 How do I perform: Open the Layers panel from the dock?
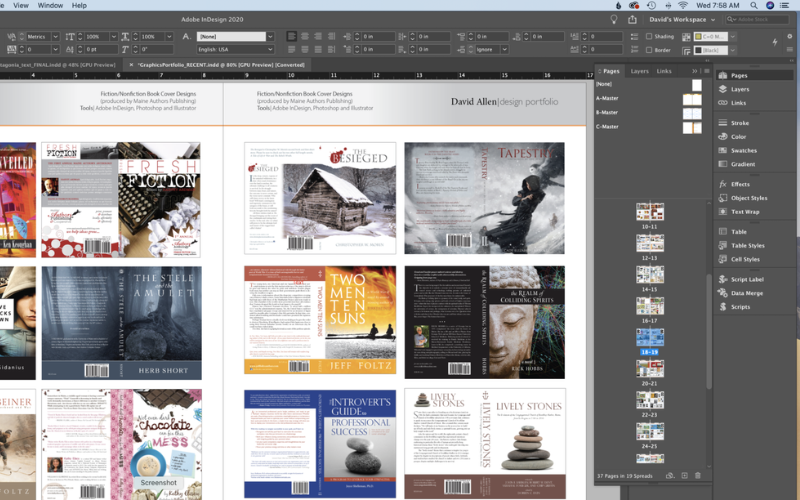pos(739,89)
